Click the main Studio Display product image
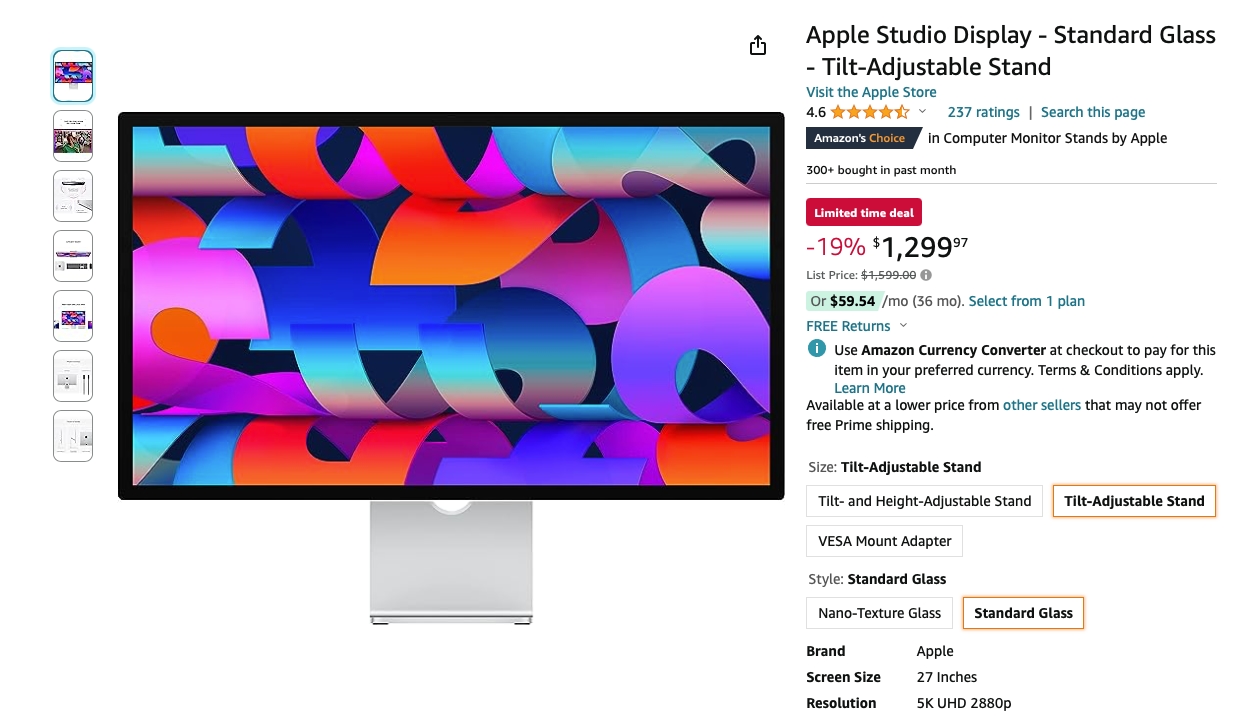The image size is (1236, 717). point(451,368)
